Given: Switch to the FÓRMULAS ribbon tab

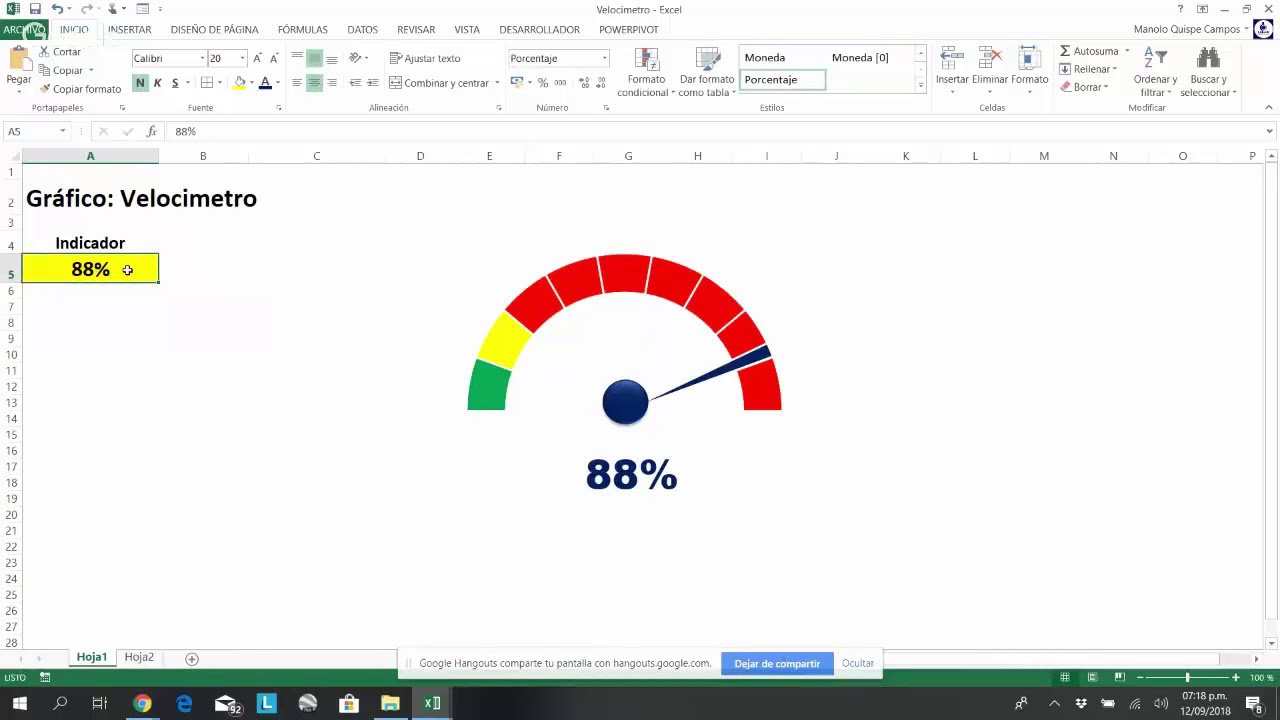Looking at the screenshot, I should coord(303,30).
